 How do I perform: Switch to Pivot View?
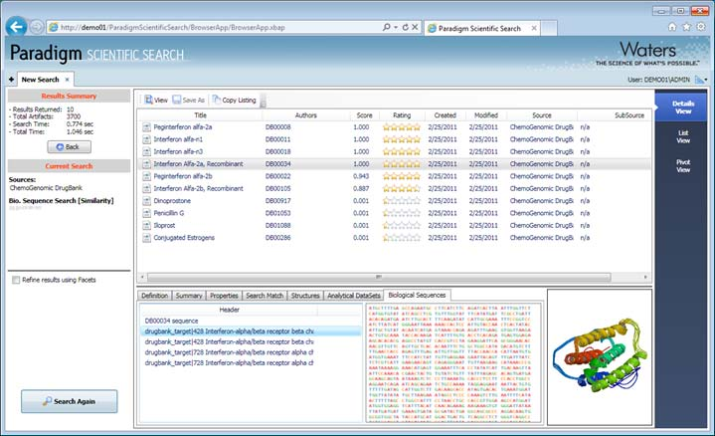click(x=683, y=166)
